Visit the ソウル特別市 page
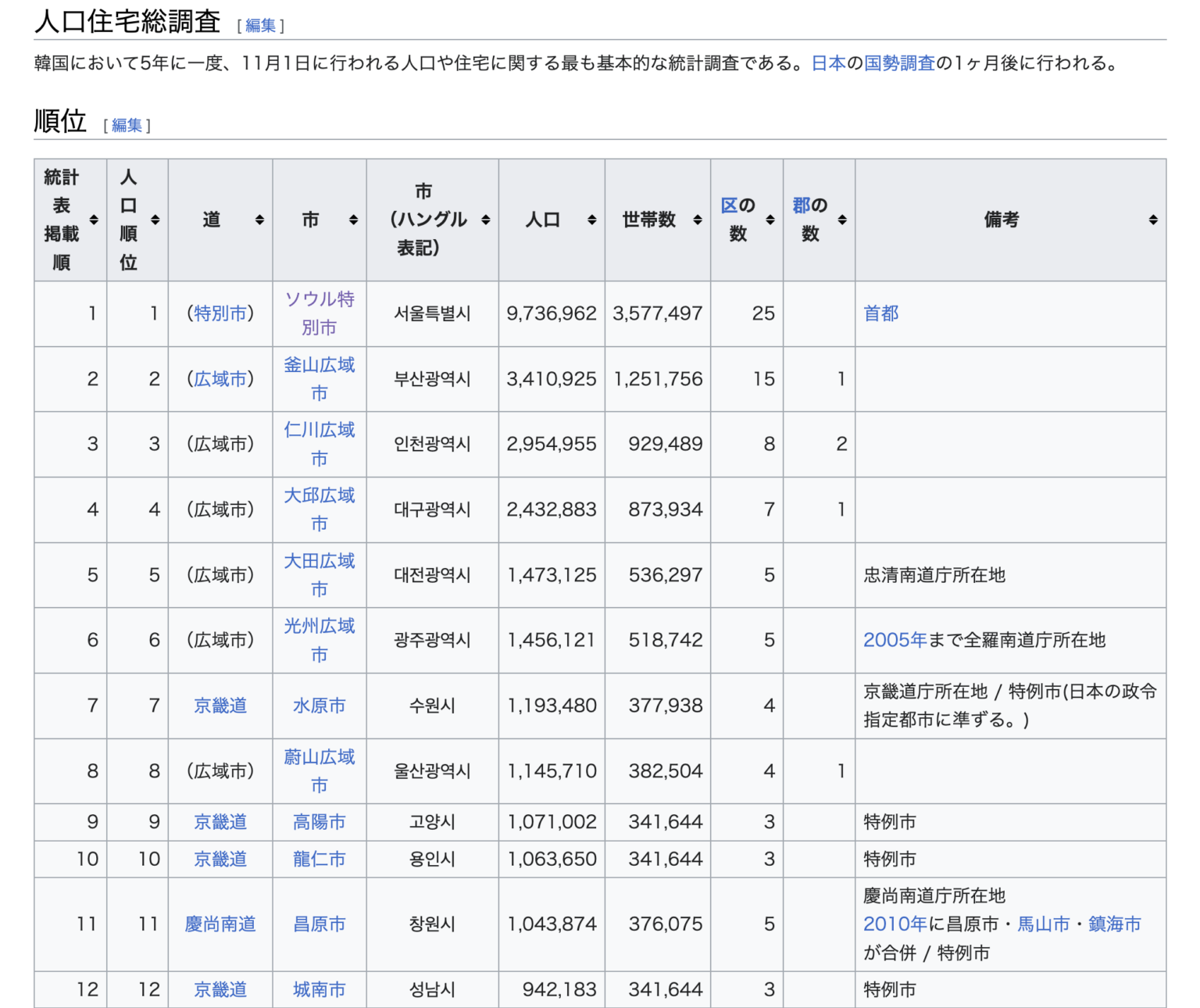This screenshot has height=1008, width=1200. [320, 313]
